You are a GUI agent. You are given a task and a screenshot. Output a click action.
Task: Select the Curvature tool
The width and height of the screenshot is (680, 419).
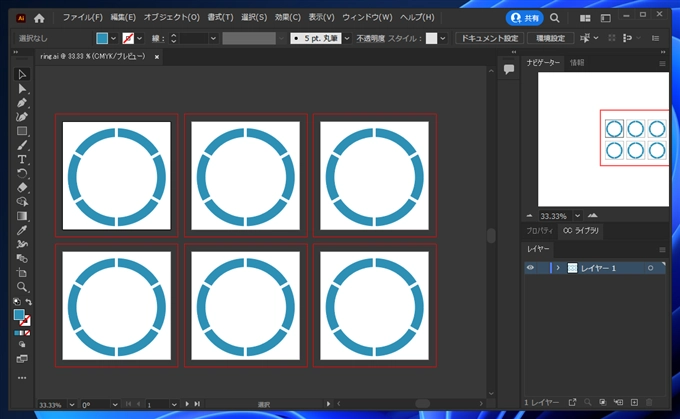[x=22, y=117]
